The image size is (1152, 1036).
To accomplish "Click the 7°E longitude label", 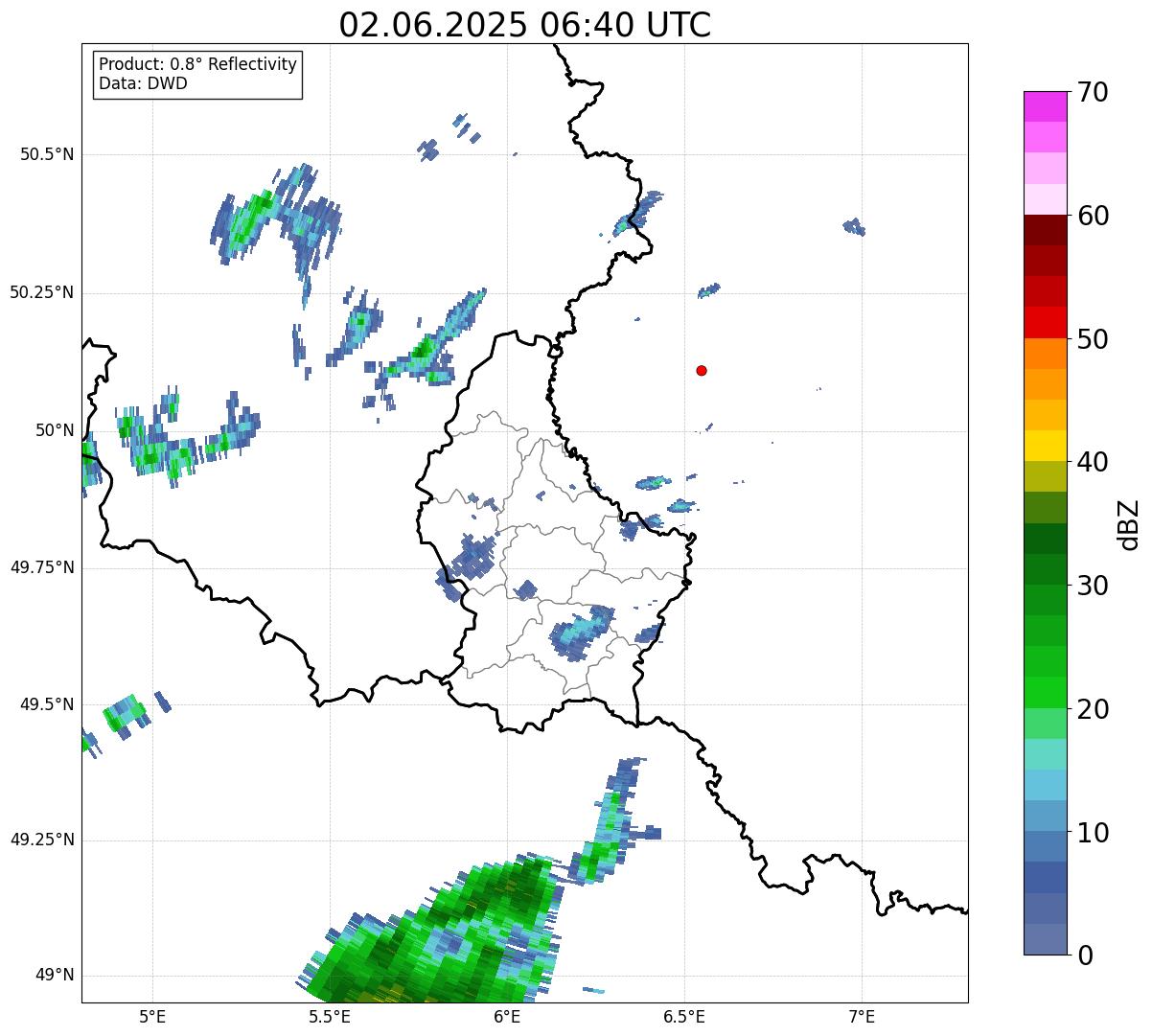I will [x=862, y=1016].
